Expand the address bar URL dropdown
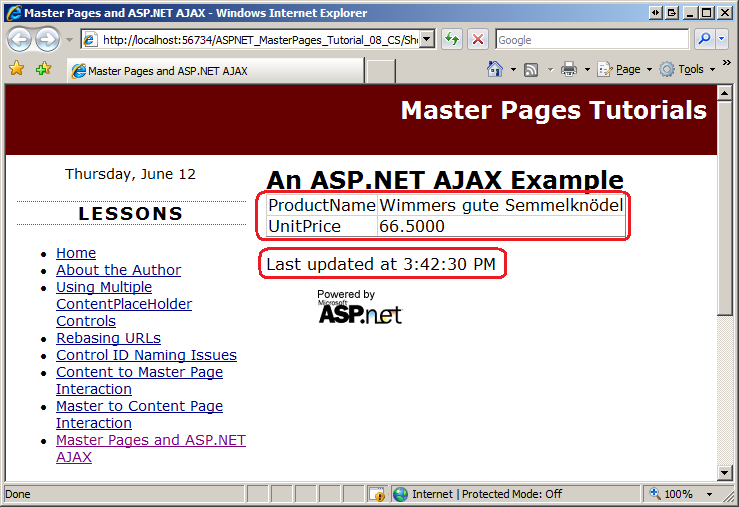This screenshot has width=739, height=507. tap(428, 40)
